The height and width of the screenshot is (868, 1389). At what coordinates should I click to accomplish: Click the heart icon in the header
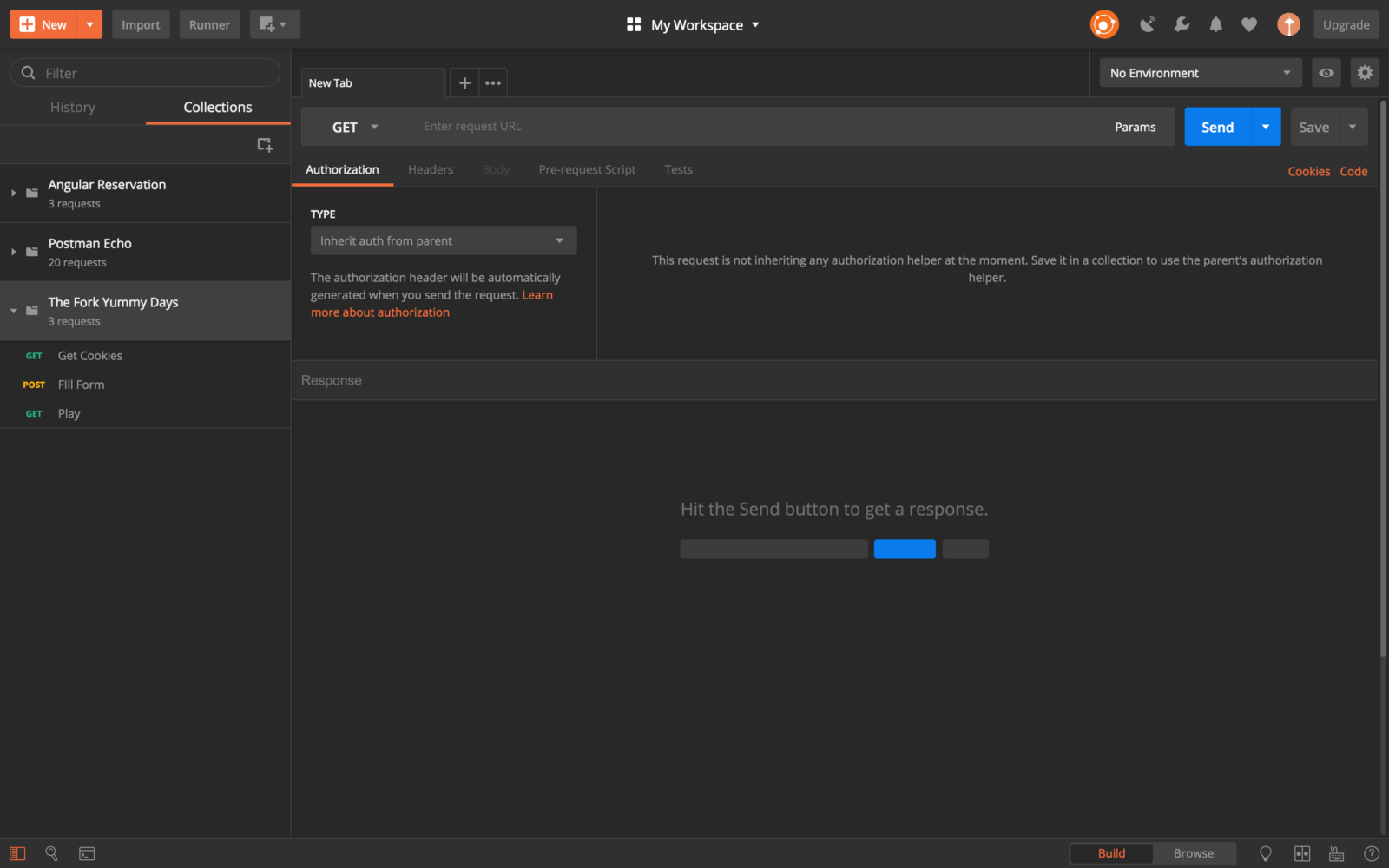tap(1249, 24)
